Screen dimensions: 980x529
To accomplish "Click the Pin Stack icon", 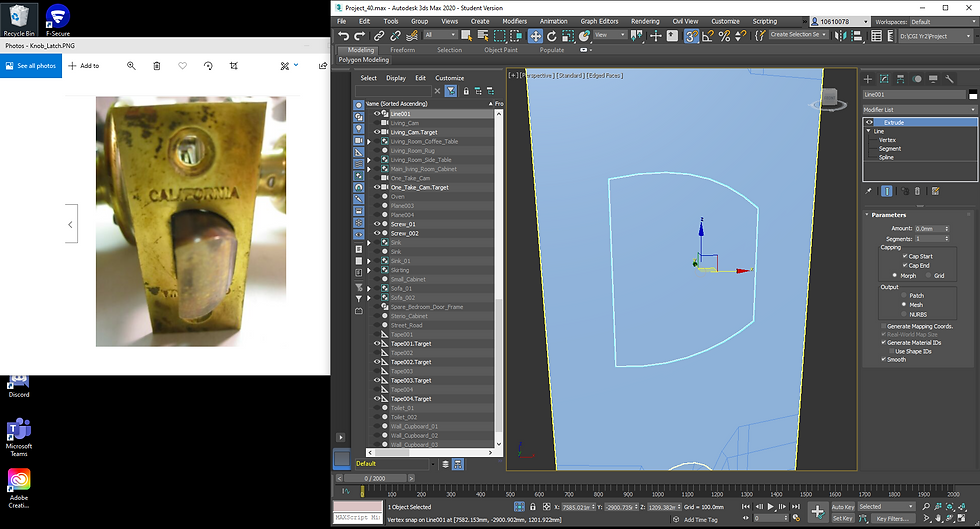I will [868, 191].
